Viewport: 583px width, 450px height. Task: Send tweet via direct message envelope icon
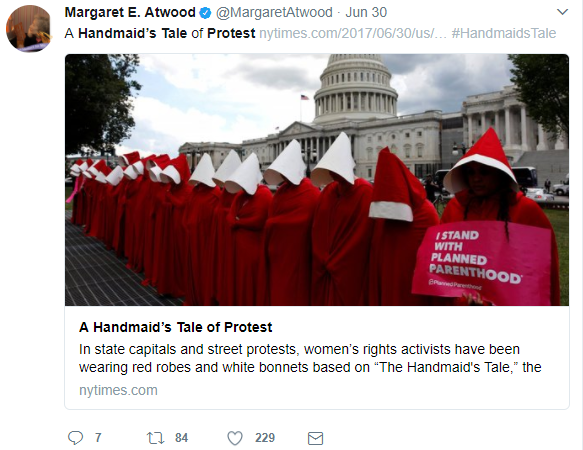click(315, 438)
